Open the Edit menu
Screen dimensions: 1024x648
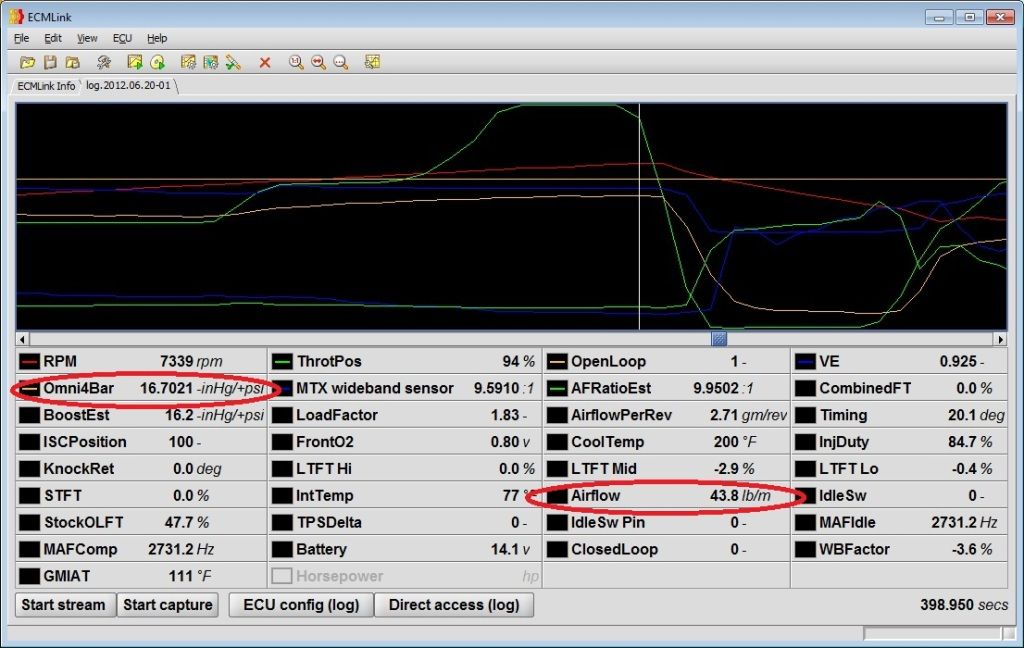[x=53, y=38]
